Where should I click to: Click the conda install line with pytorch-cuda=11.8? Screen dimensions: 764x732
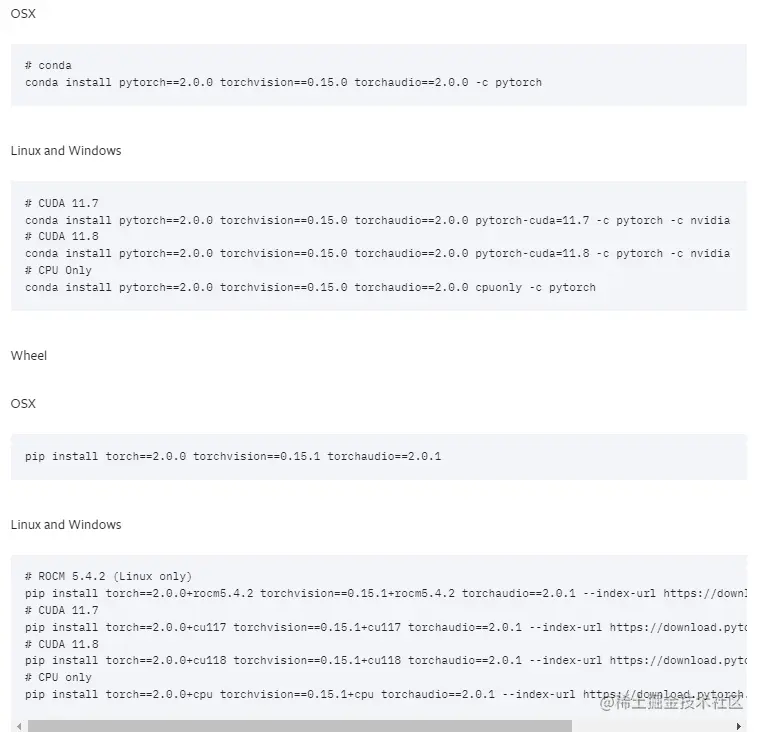378,253
